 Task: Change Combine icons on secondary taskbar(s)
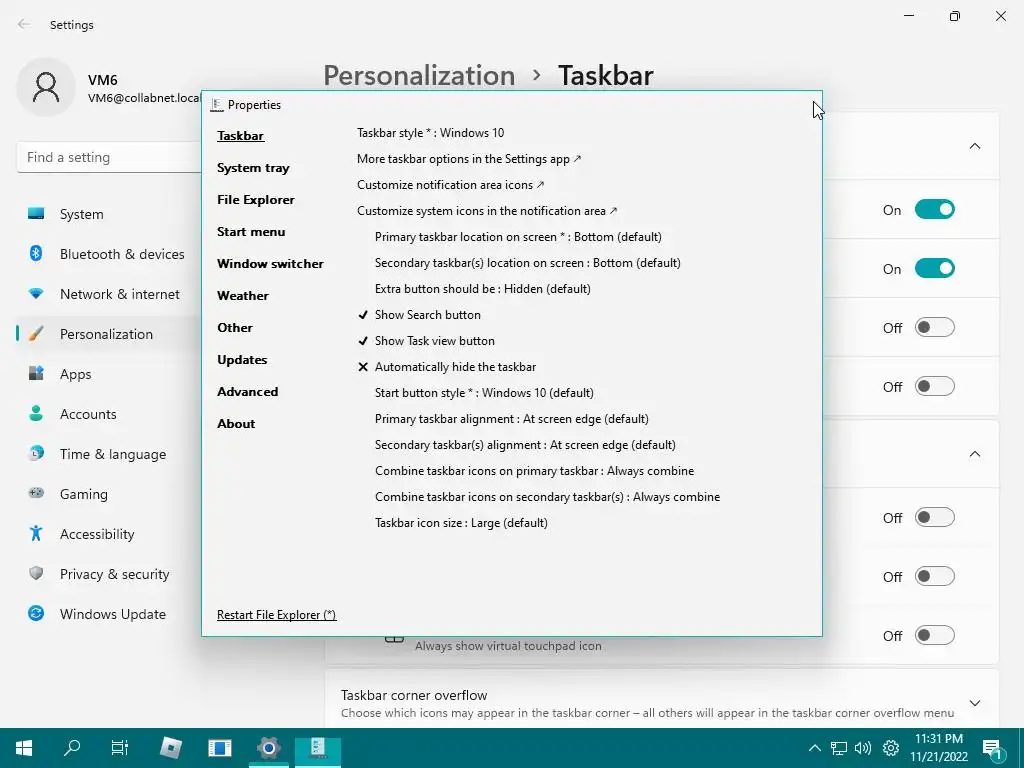[547, 497]
